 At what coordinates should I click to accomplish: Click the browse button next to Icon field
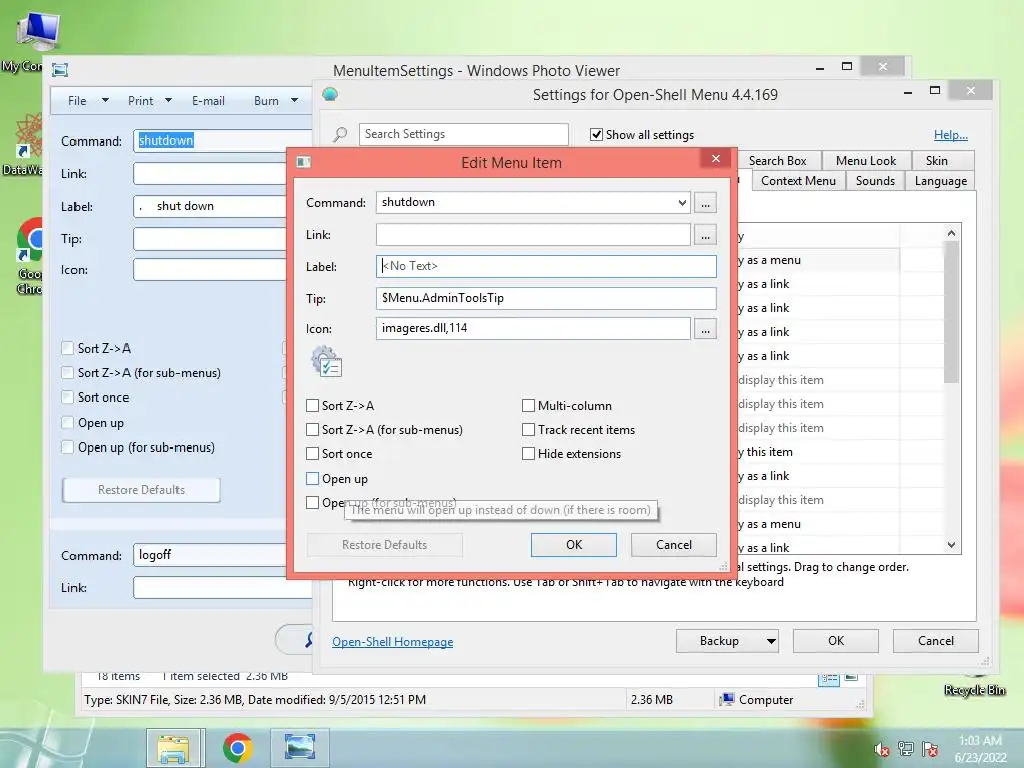click(x=705, y=329)
